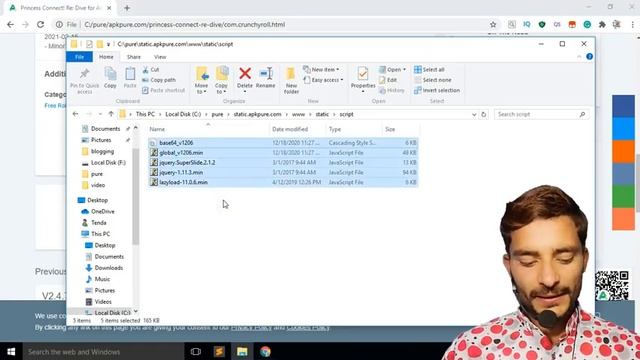The height and width of the screenshot is (360, 640).
Task: Switch to the View ribbon tab
Action: [x=160, y=57]
